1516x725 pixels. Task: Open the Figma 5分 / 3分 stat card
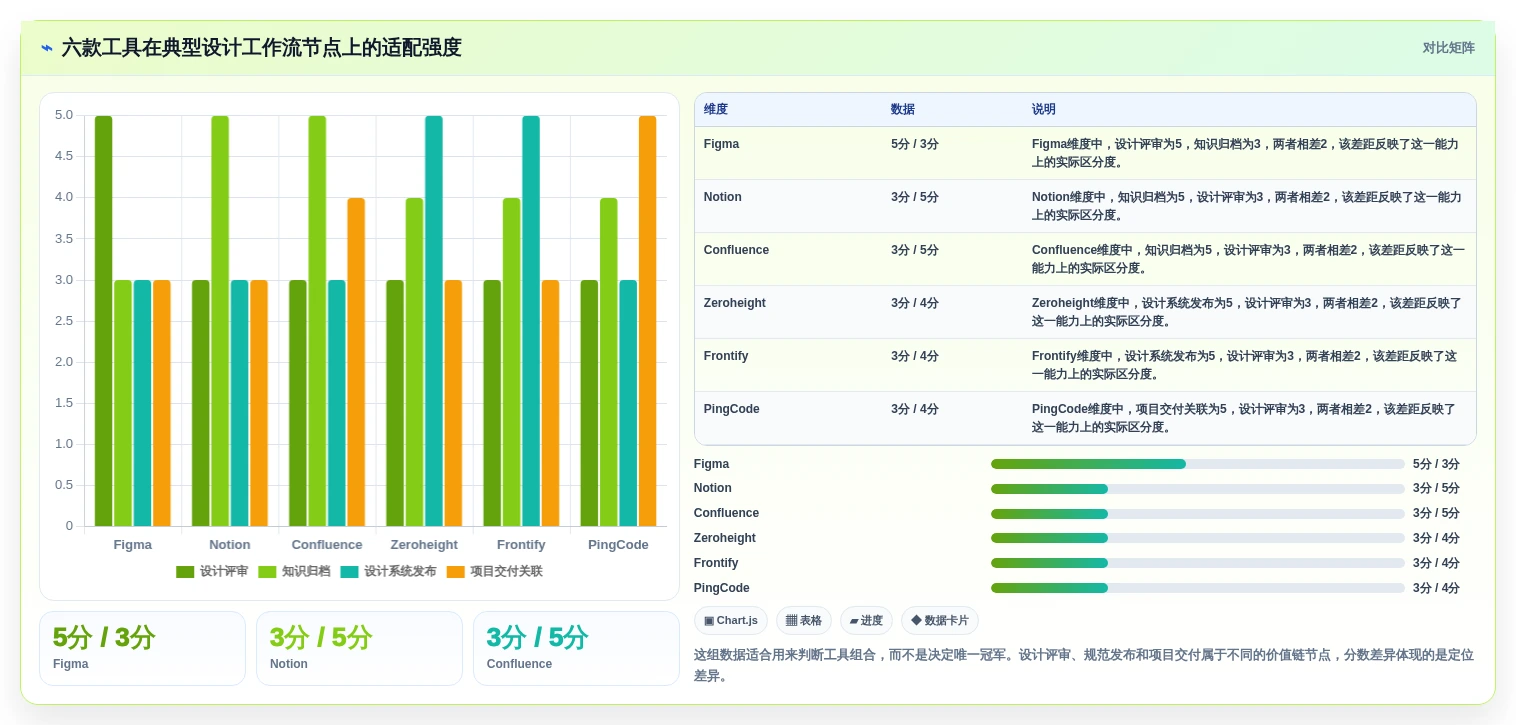click(x=142, y=649)
